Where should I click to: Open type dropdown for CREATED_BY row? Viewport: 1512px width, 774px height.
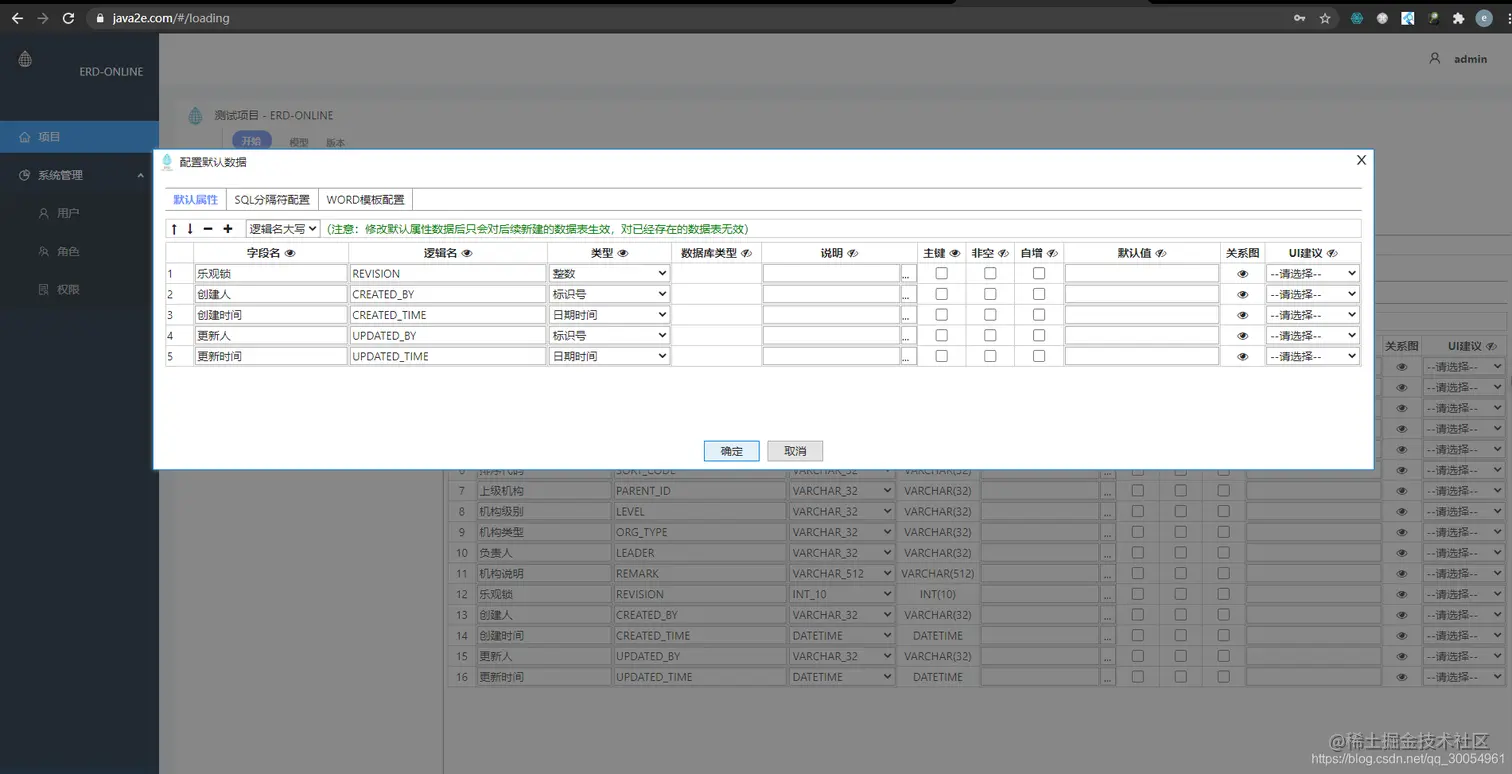(609, 294)
